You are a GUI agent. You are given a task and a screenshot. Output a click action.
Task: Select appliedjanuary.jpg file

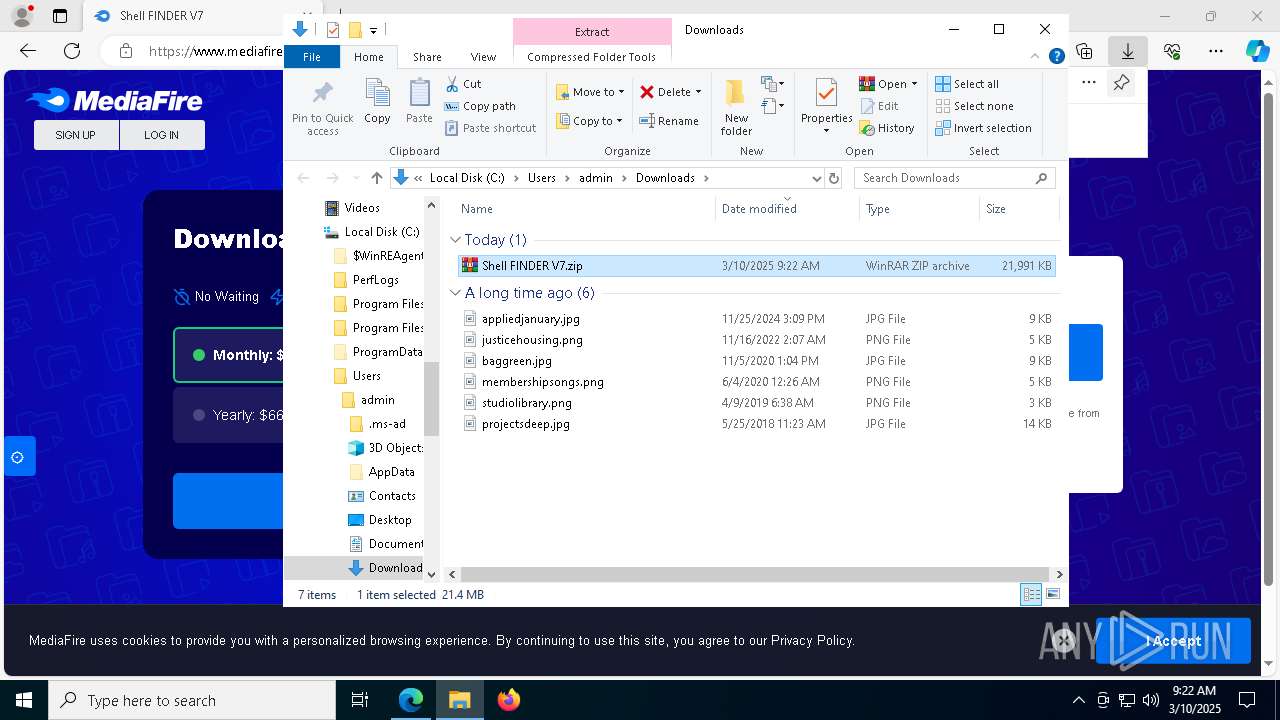pos(756,319)
